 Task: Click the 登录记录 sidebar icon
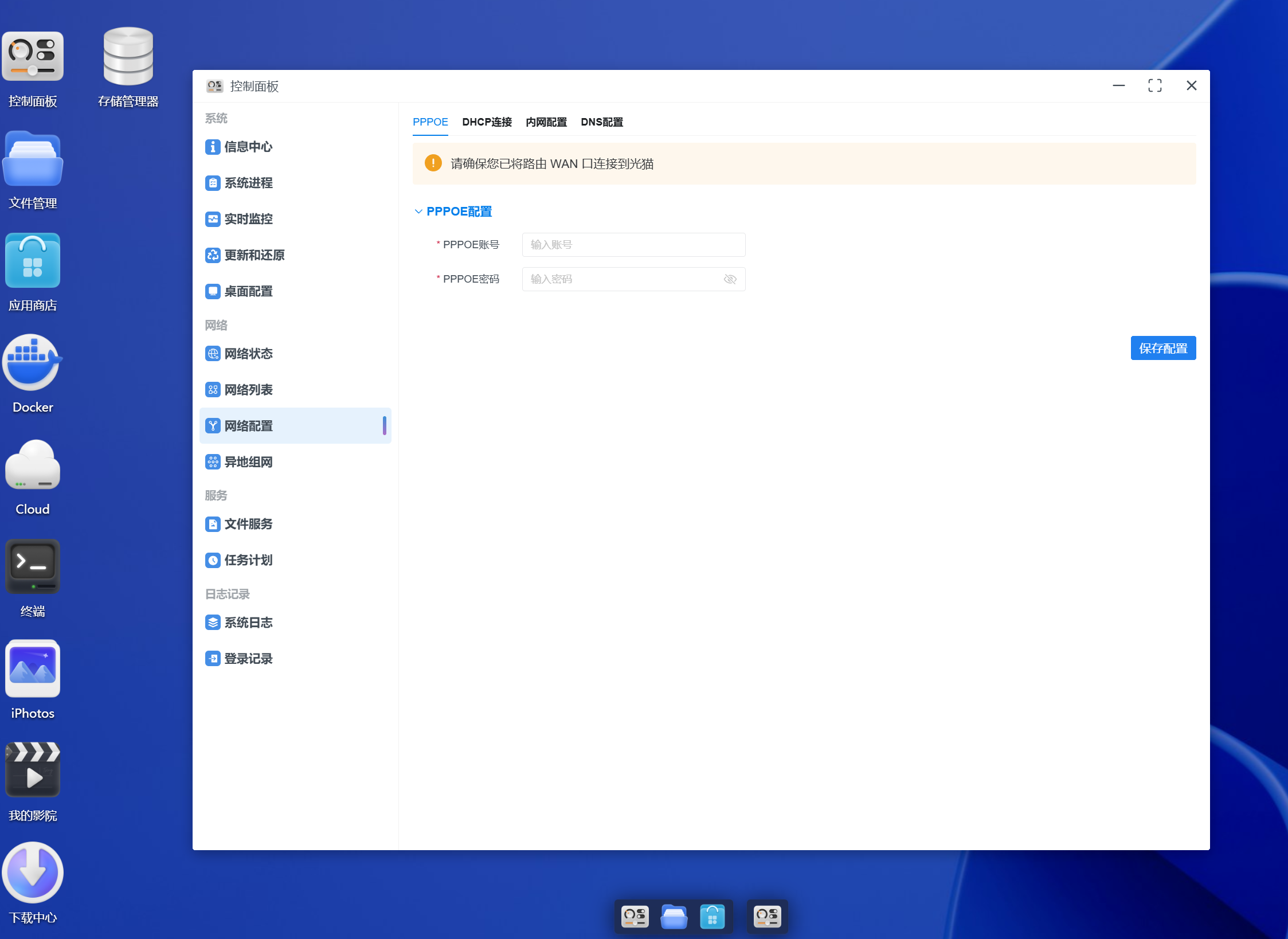pos(213,659)
